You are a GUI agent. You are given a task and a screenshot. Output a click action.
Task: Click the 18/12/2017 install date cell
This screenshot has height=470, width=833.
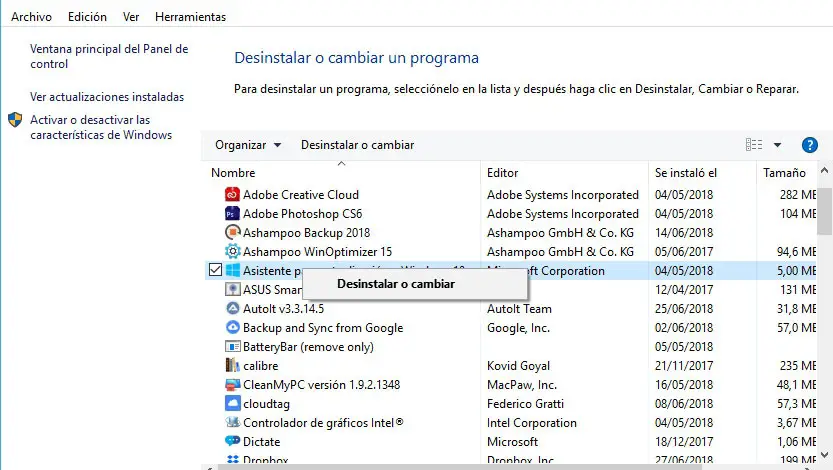(x=684, y=442)
